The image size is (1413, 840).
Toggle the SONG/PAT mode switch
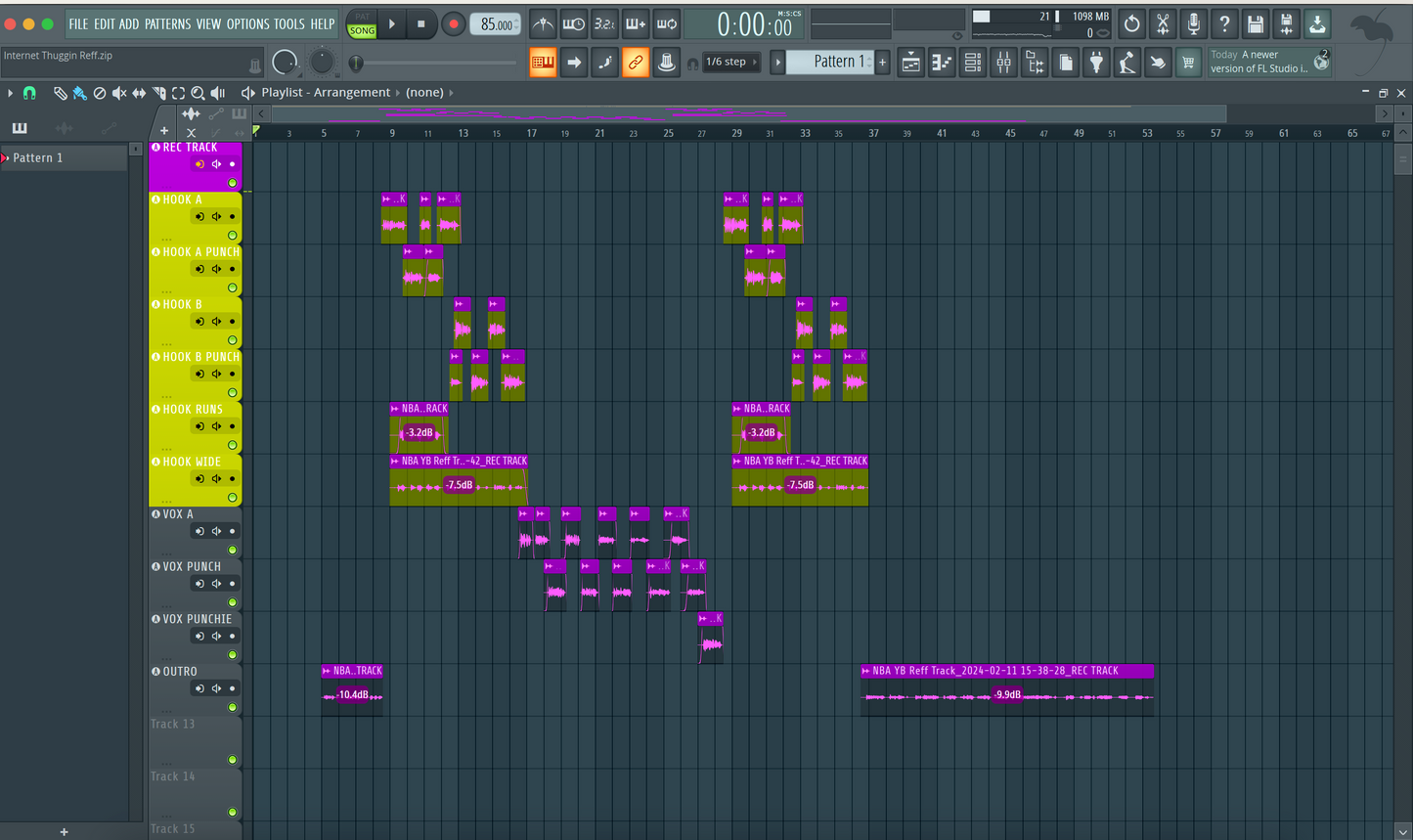[x=362, y=24]
